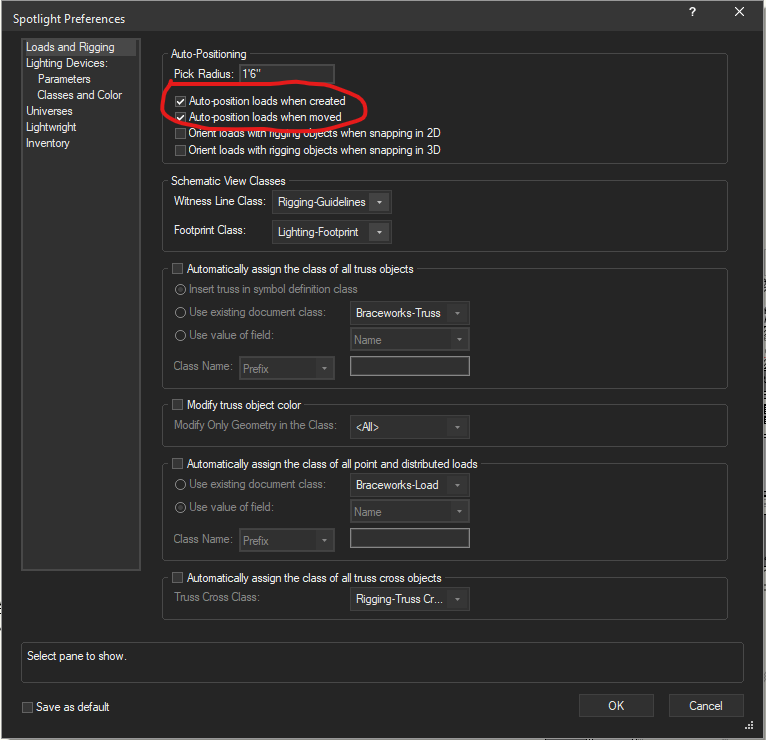Select the Inventory pane

coord(48,143)
